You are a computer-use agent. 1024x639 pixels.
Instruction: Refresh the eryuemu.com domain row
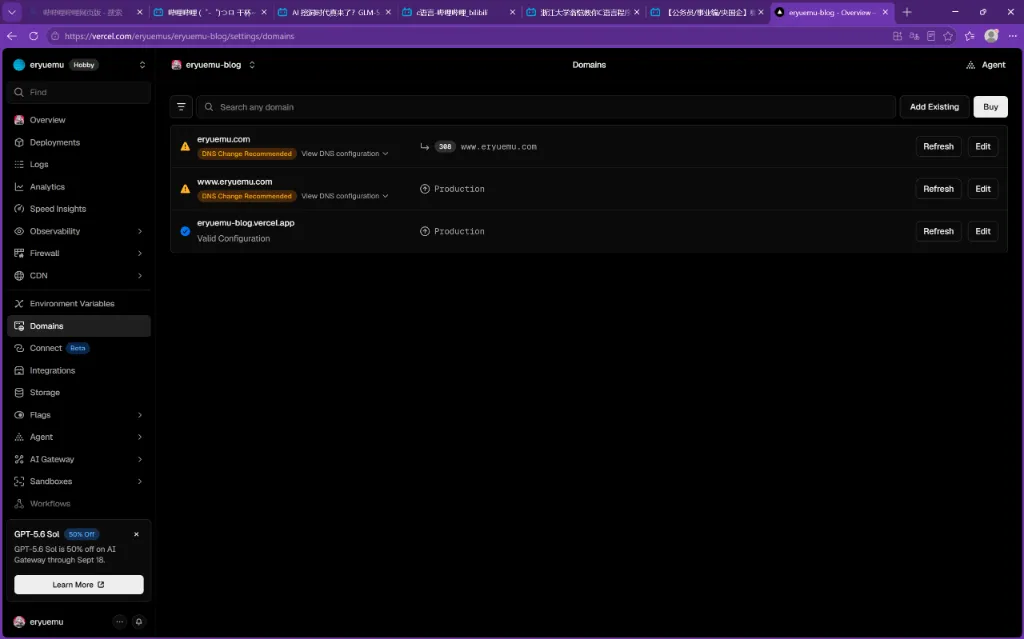tap(938, 146)
